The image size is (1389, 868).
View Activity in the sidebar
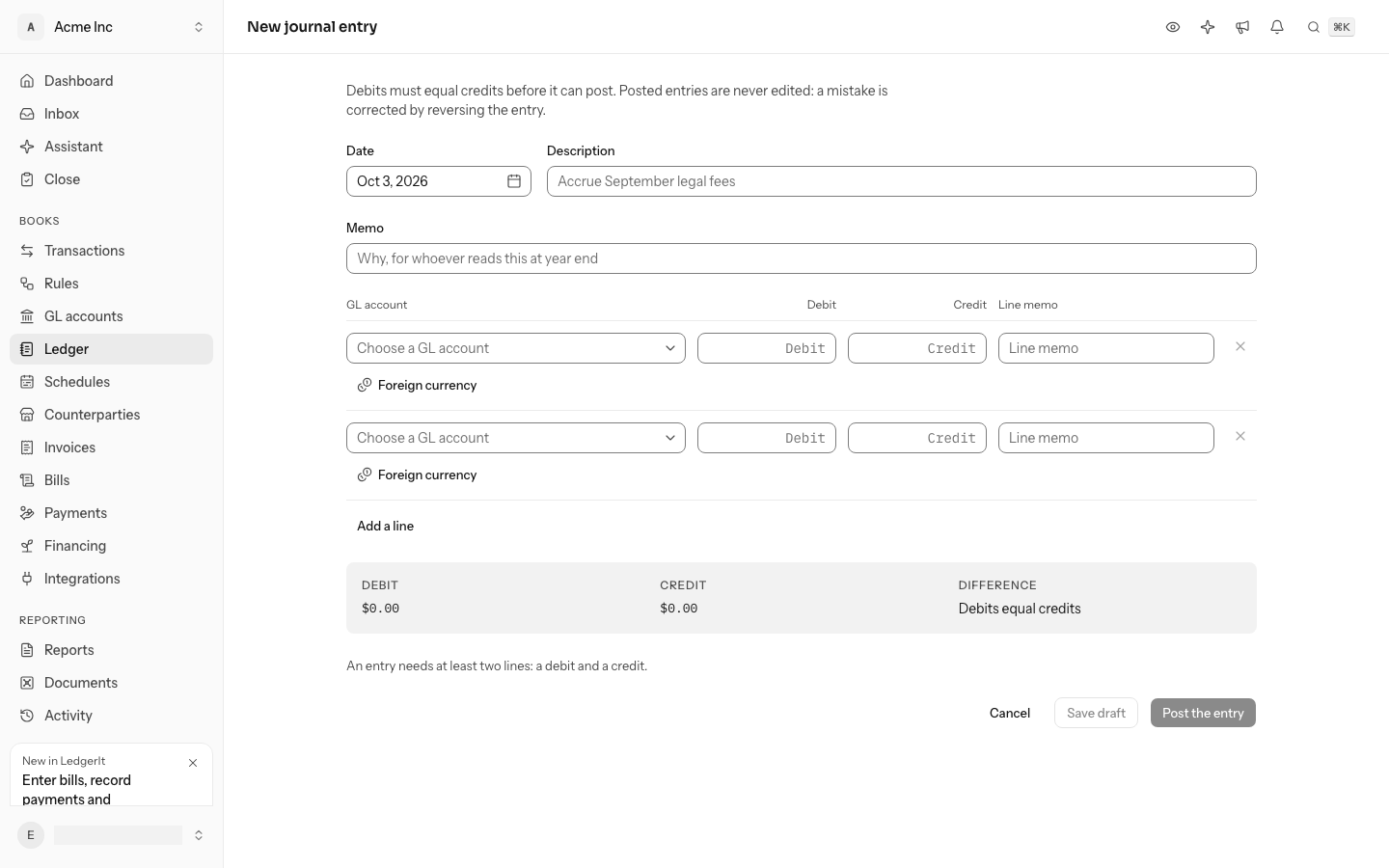click(112, 716)
